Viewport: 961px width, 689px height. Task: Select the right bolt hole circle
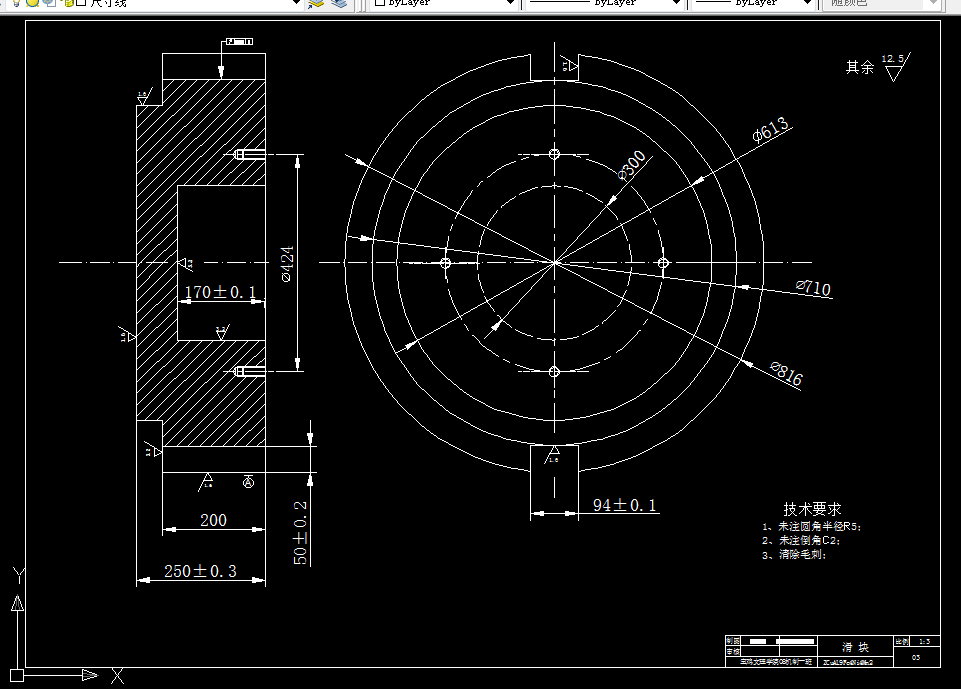pos(663,263)
